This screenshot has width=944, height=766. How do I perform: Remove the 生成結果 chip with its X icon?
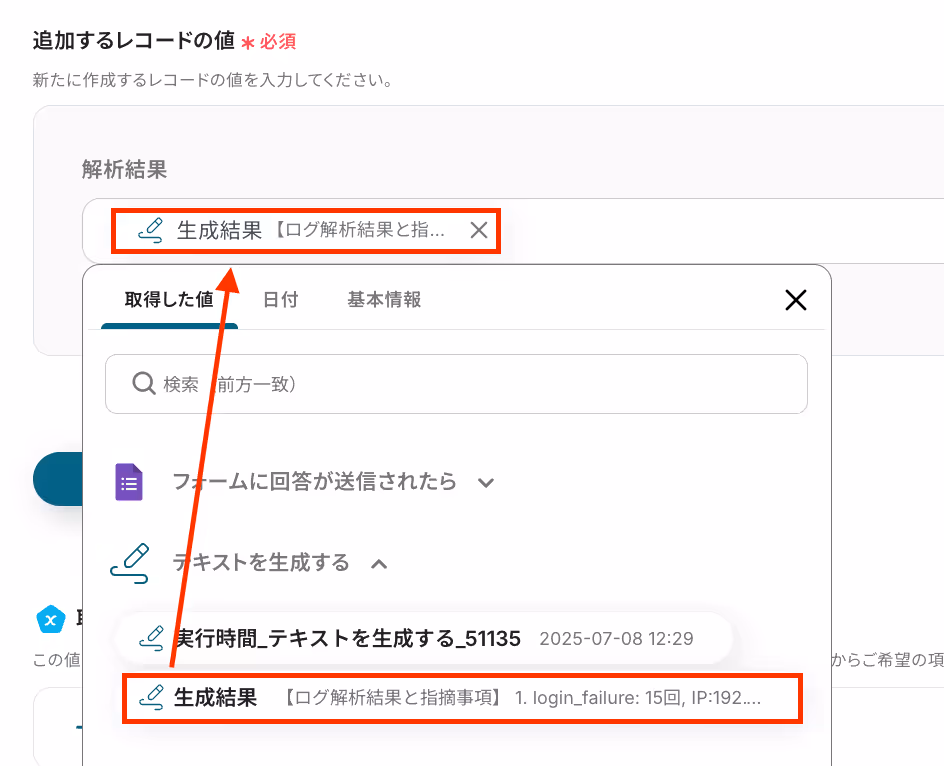[x=479, y=230]
